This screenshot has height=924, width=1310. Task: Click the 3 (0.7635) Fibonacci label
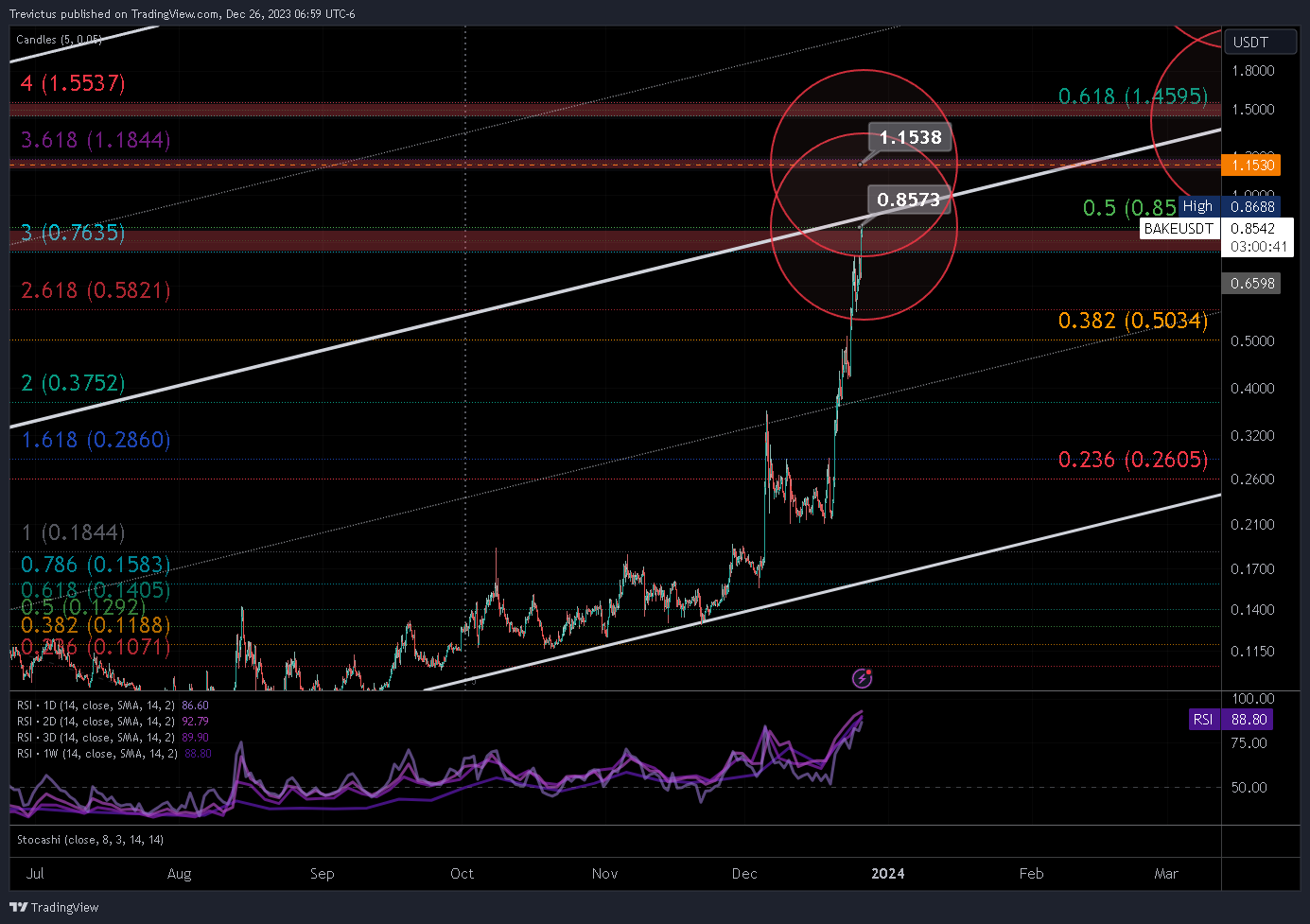73,233
